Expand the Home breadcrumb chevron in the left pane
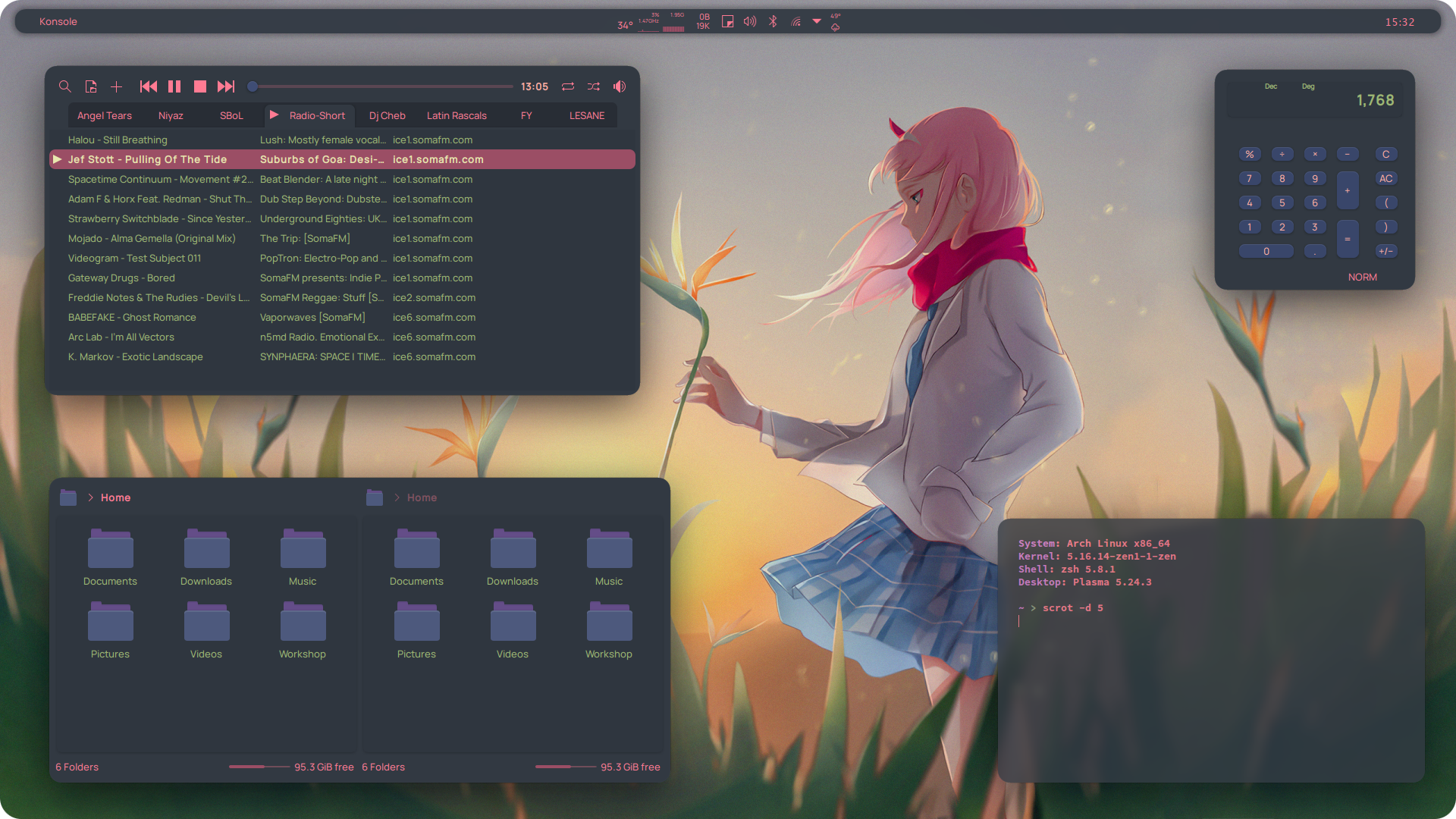 [91, 497]
